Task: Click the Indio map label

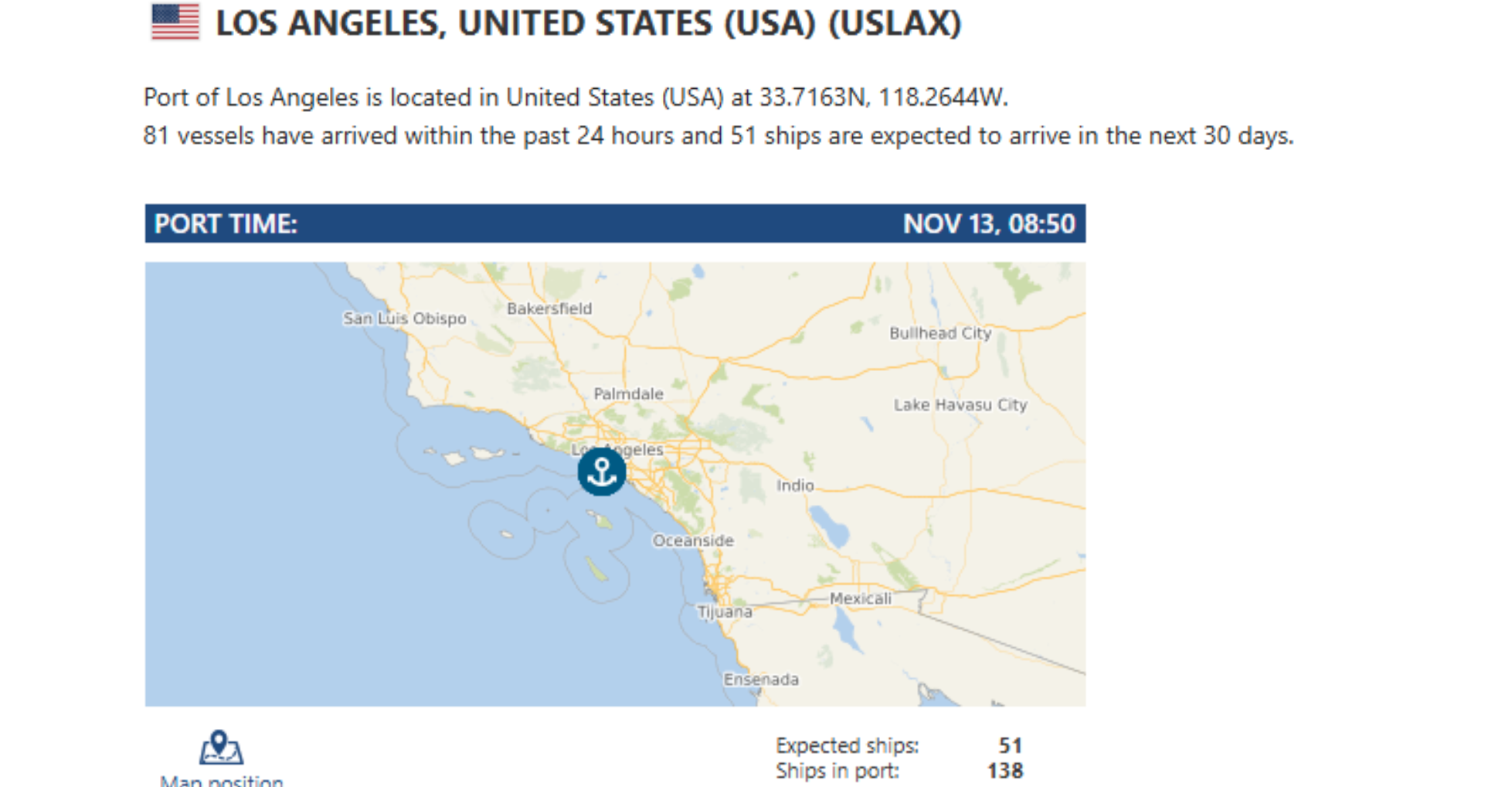Action: pos(795,485)
